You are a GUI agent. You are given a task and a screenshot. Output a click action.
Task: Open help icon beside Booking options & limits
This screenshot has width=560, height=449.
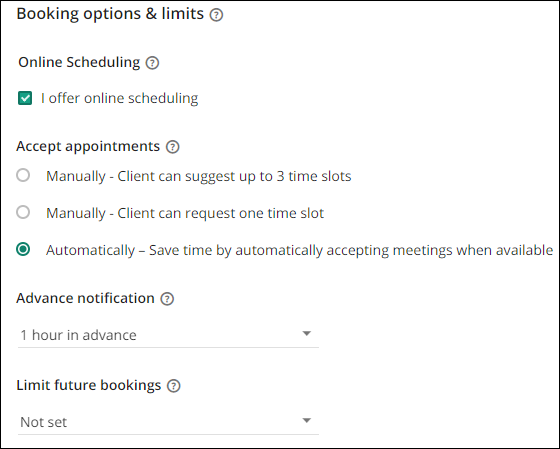pyautogui.click(x=216, y=15)
